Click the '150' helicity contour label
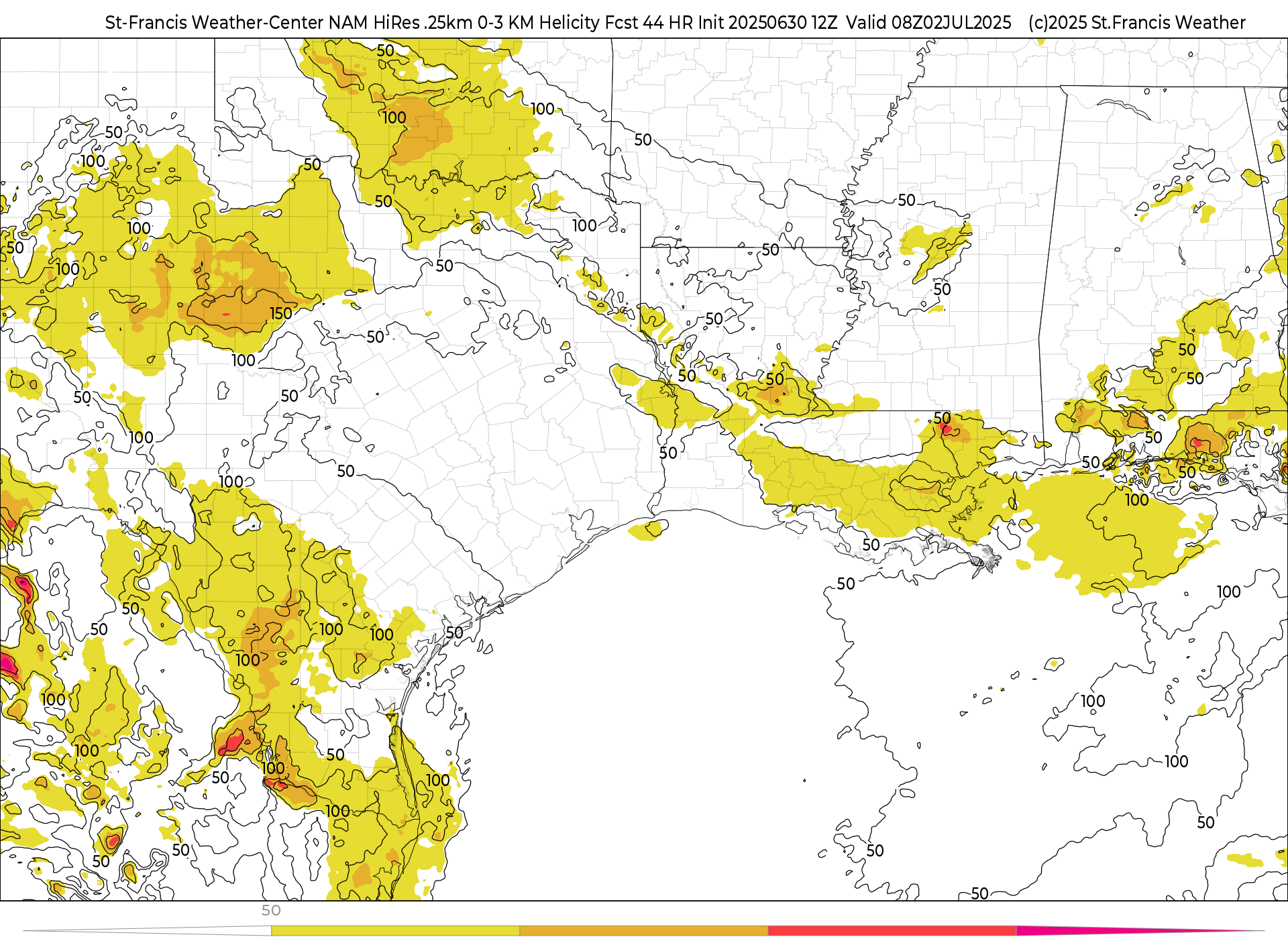1288x939 pixels. [x=281, y=313]
